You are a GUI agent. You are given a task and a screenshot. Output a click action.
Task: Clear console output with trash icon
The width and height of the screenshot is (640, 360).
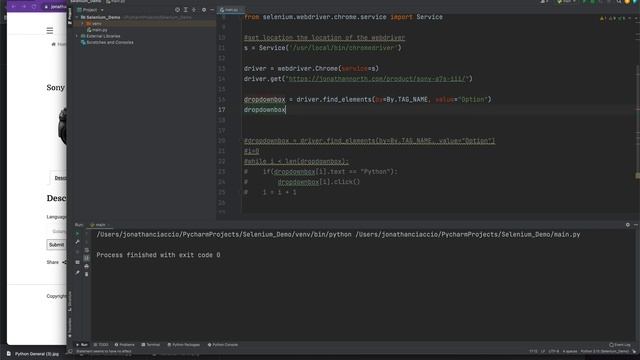coord(87,274)
